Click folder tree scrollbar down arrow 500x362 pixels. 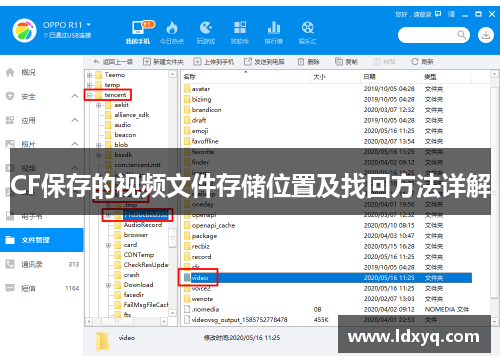coord(172,313)
